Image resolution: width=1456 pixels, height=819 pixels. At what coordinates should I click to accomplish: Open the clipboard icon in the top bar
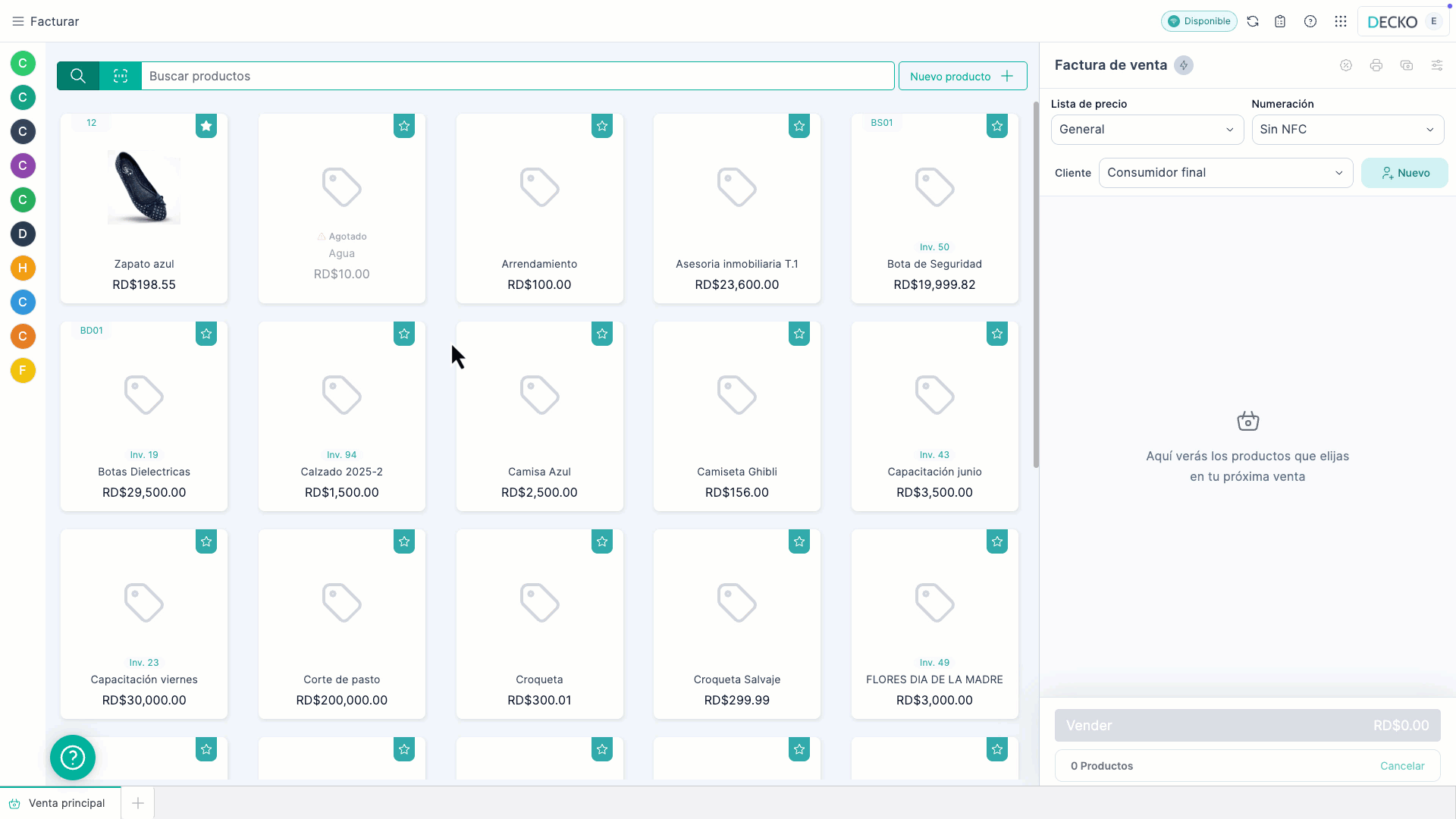coord(1280,21)
